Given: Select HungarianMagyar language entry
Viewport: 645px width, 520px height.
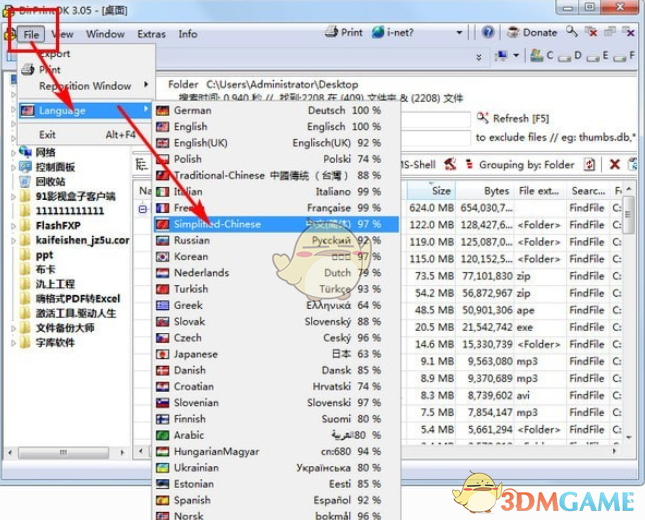Looking at the screenshot, I should (x=275, y=451).
